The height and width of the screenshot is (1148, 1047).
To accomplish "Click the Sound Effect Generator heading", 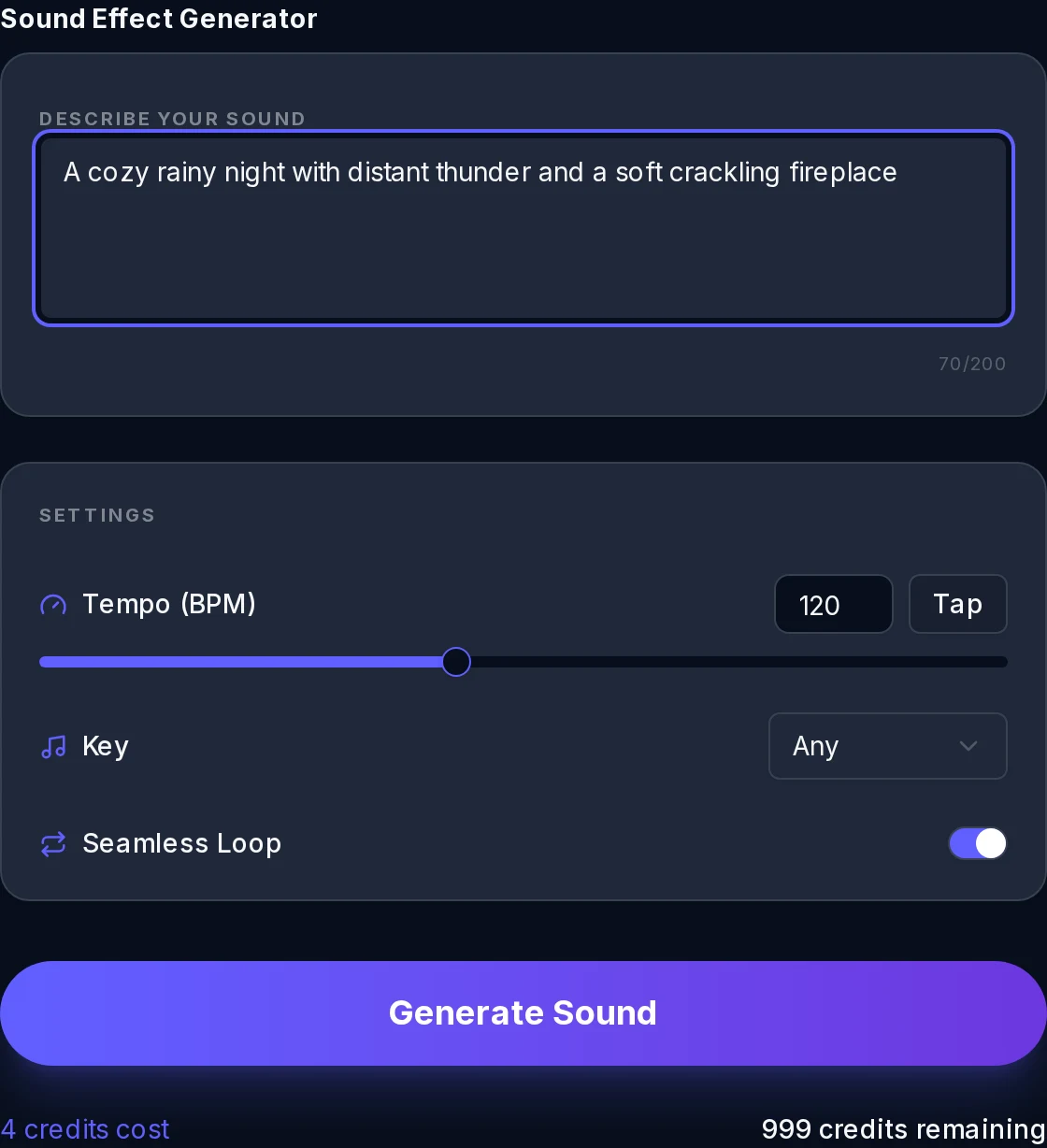I will (x=159, y=18).
